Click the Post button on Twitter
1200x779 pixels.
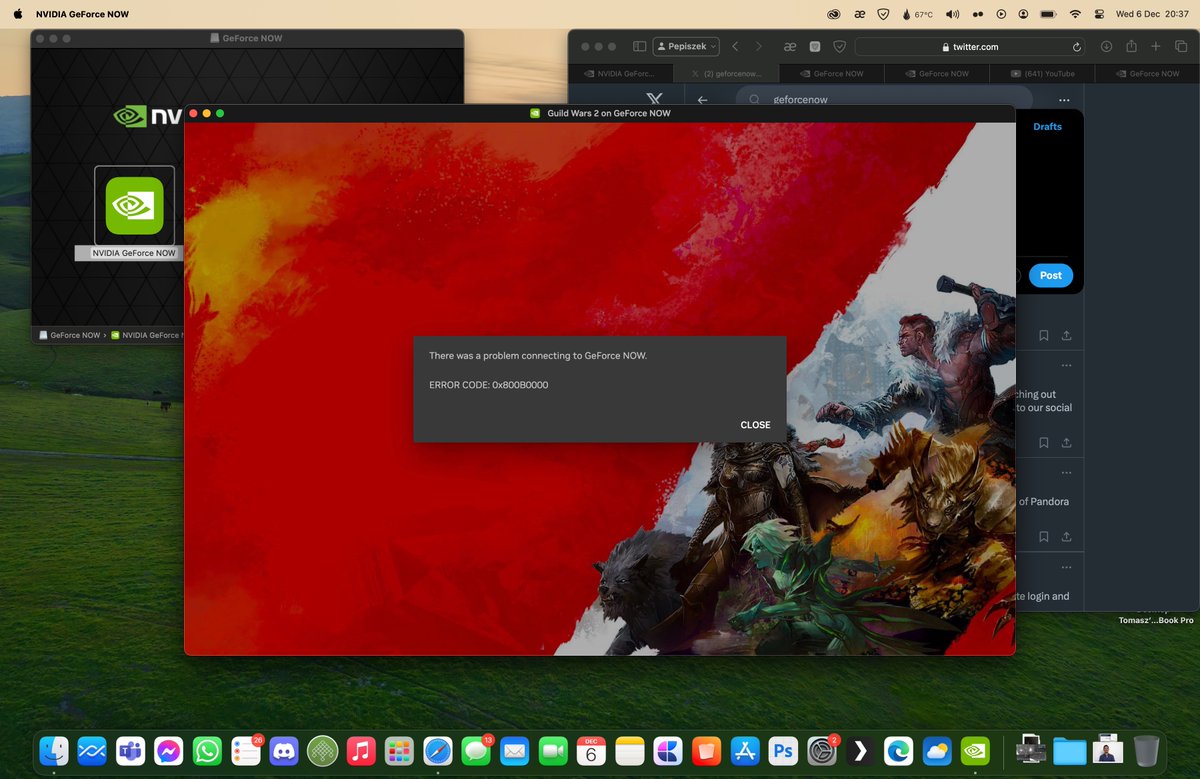pos(1050,276)
